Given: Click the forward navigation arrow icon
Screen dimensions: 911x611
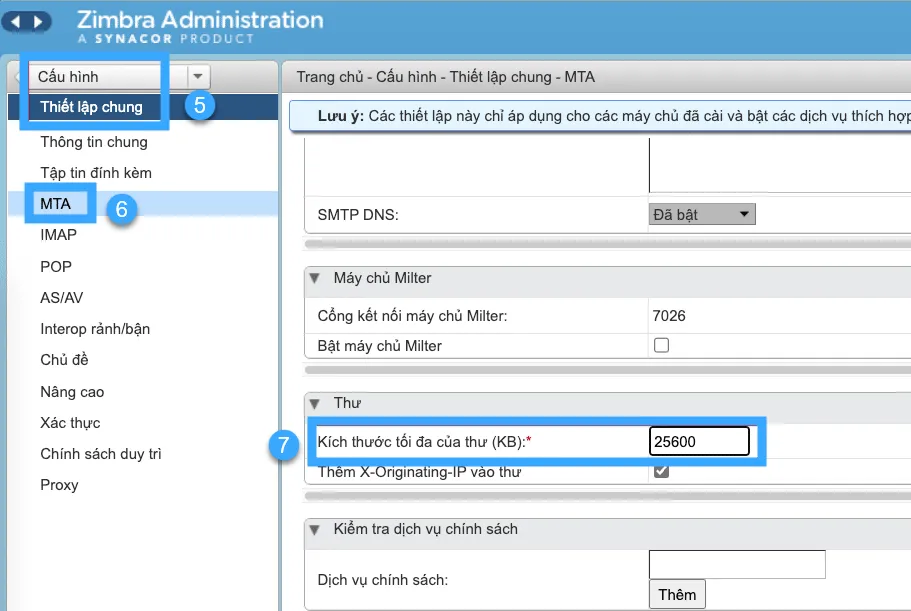Looking at the screenshot, I should [39, 21].
